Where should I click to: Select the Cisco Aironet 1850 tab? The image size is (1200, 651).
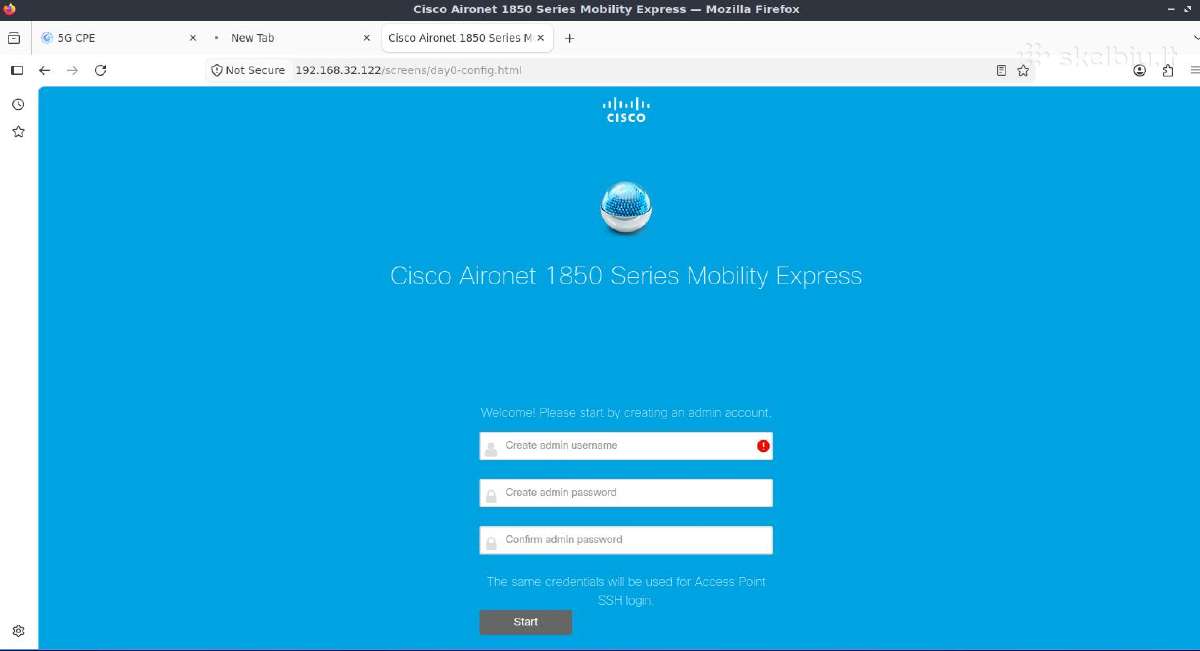[x=467, y=38]
